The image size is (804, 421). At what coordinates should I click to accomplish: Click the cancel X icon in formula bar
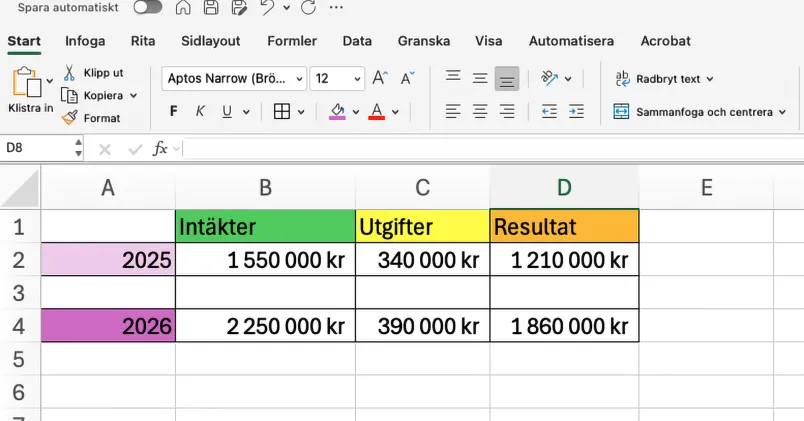[x=105, y=149]
